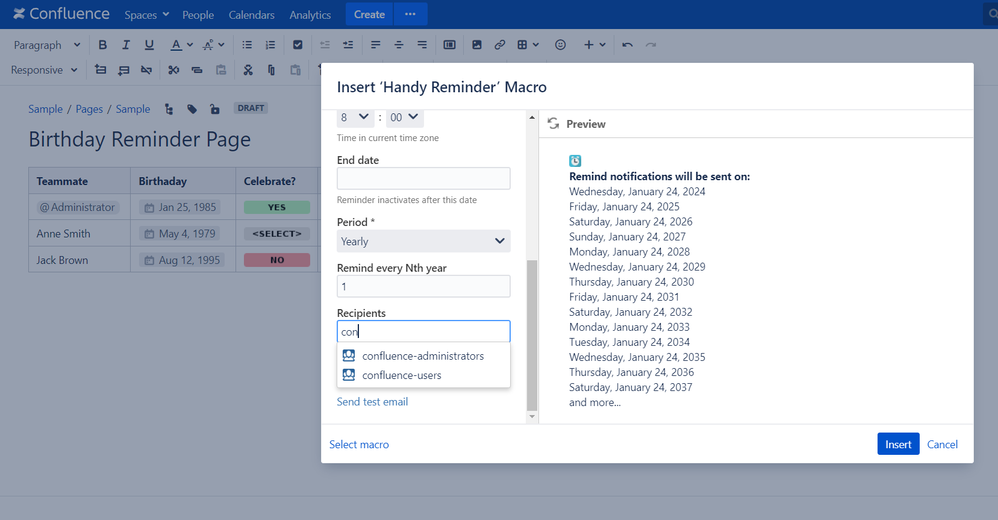Open the Pages breadcrumb link
Image resolution: width=998 pixels, height=520 pixels.
(x=89, y=109)
